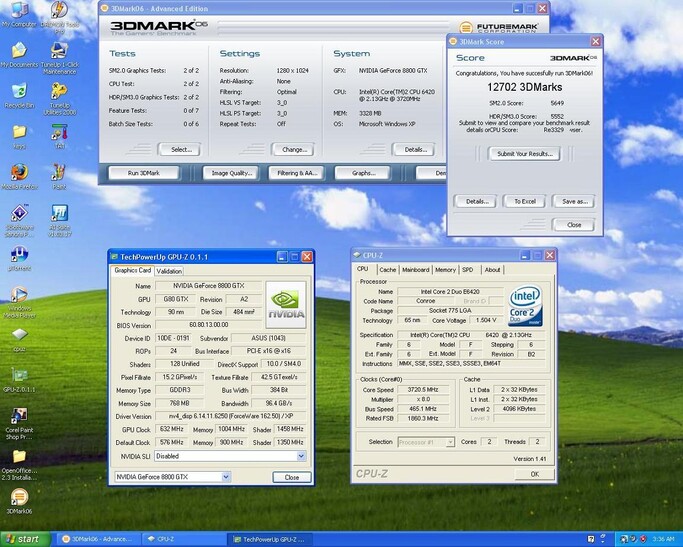
Task: Click the help icon in system tray
Action: coord(591,539)
